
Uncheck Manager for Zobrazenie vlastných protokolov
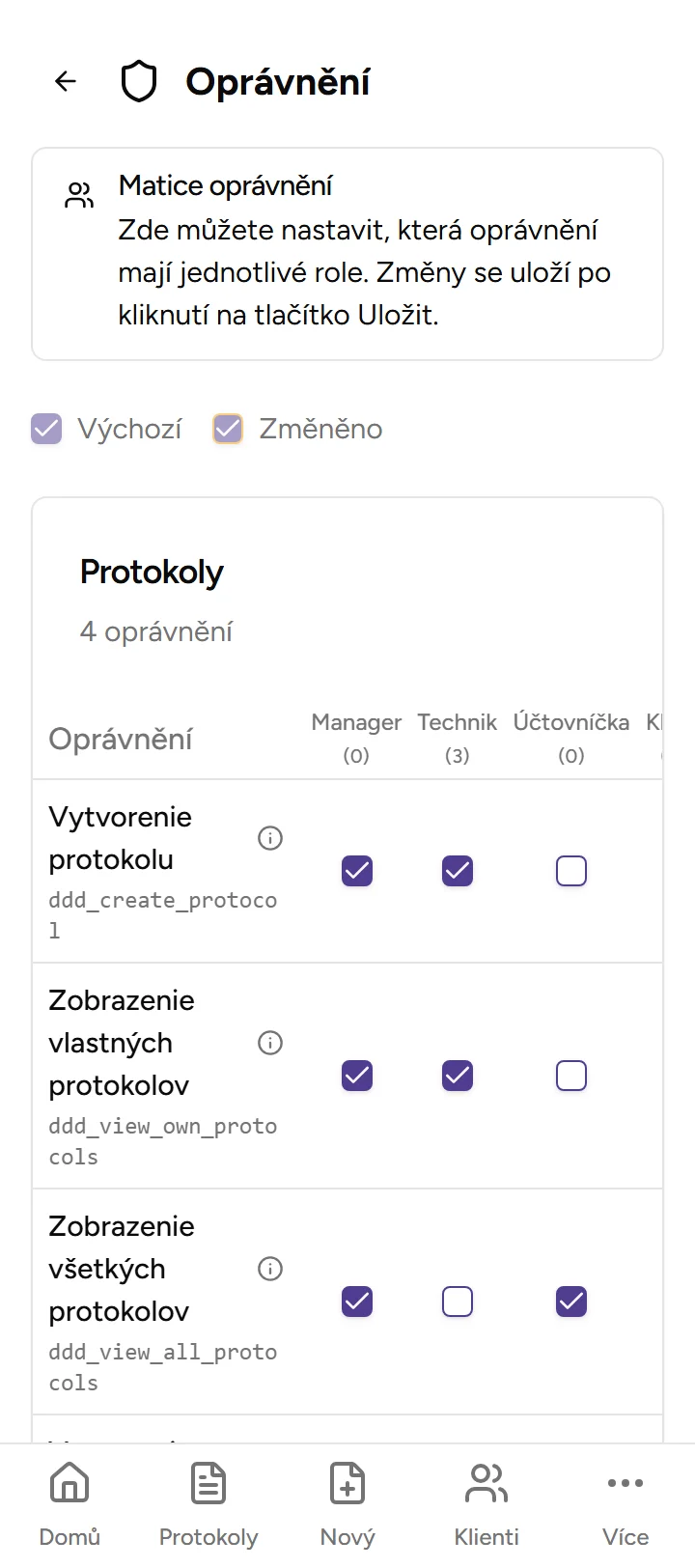pos(356,1075)
